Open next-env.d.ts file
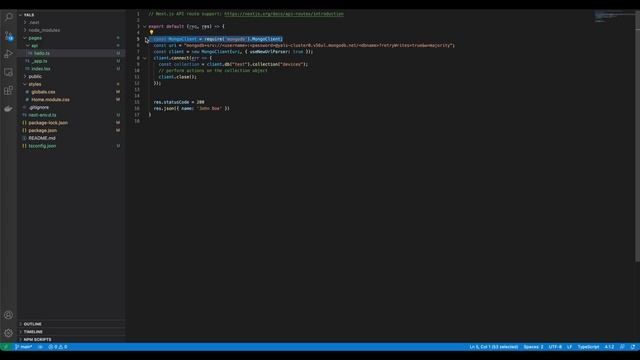The width and height of the screenshot is (640, 360). point(71,115)
